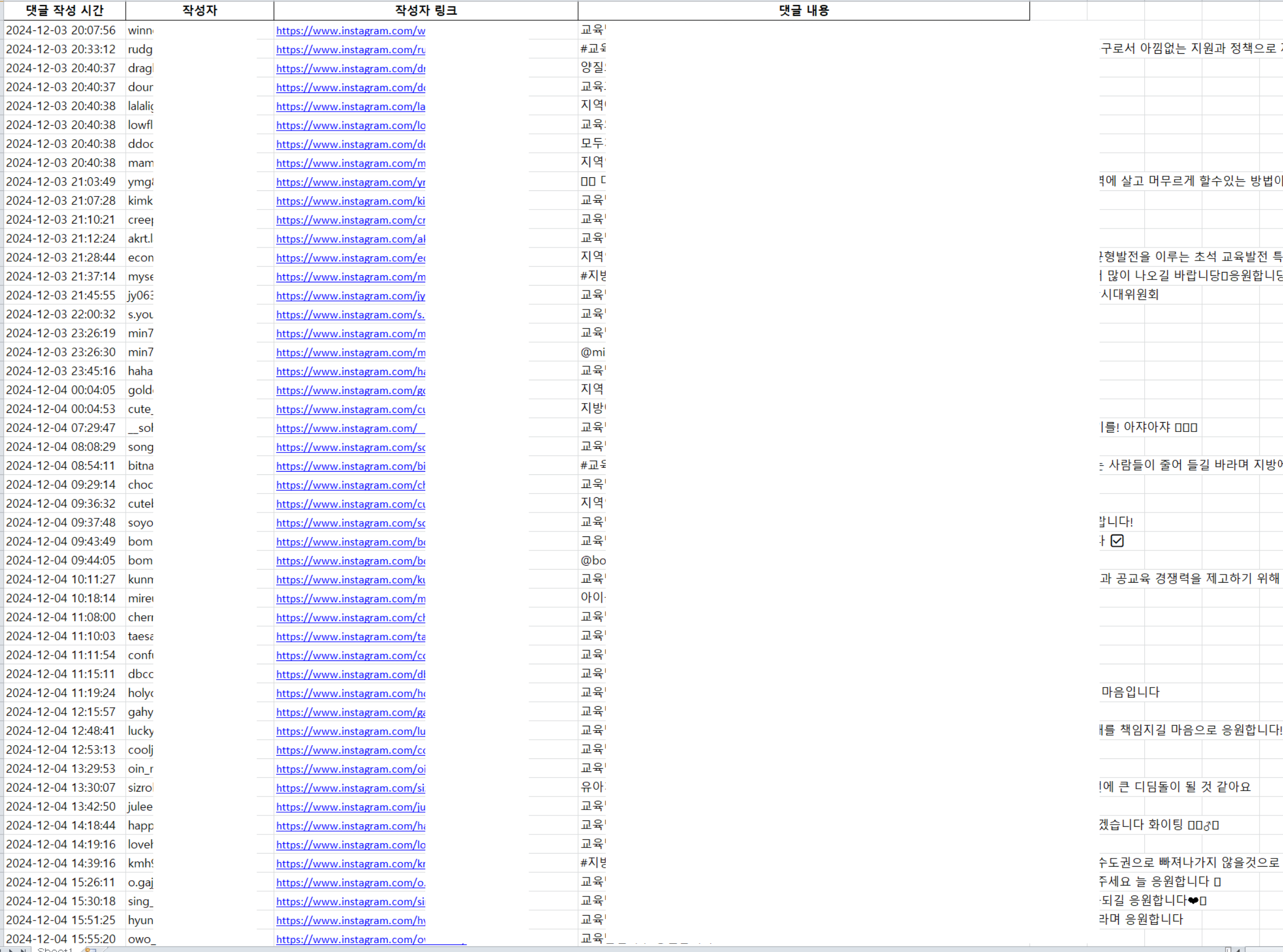Open the instagram link in first data row
The width and height of the screenshot is (1283, 952).
click(x=350, y=31)
